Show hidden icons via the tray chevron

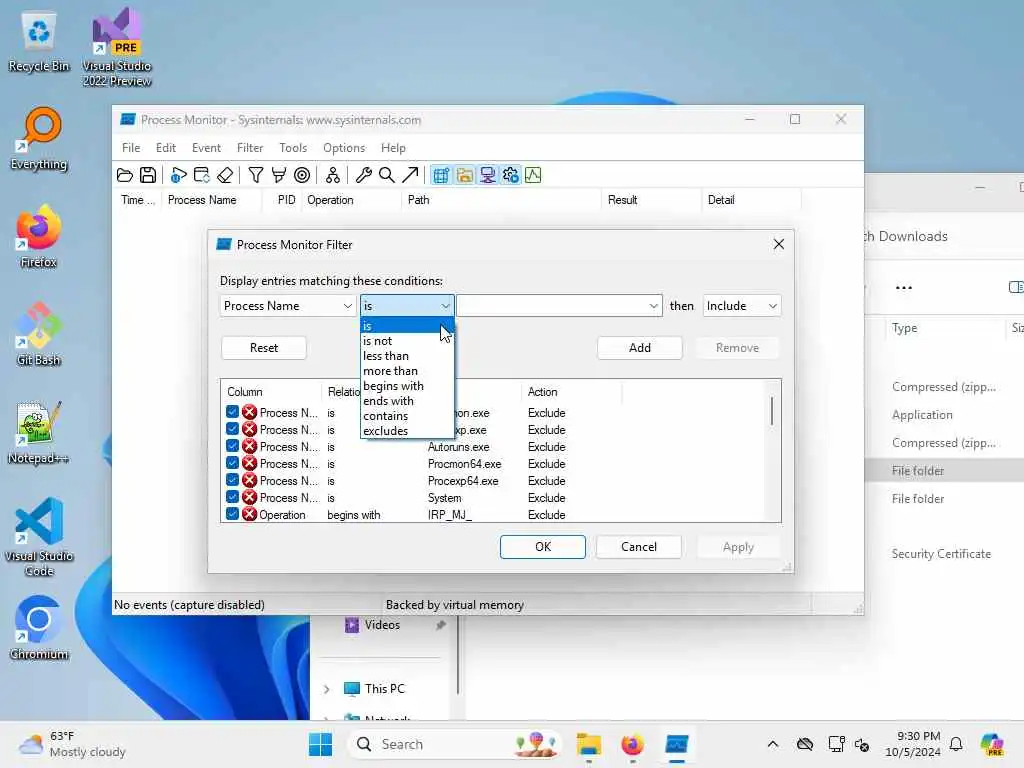tap(773, 744)
